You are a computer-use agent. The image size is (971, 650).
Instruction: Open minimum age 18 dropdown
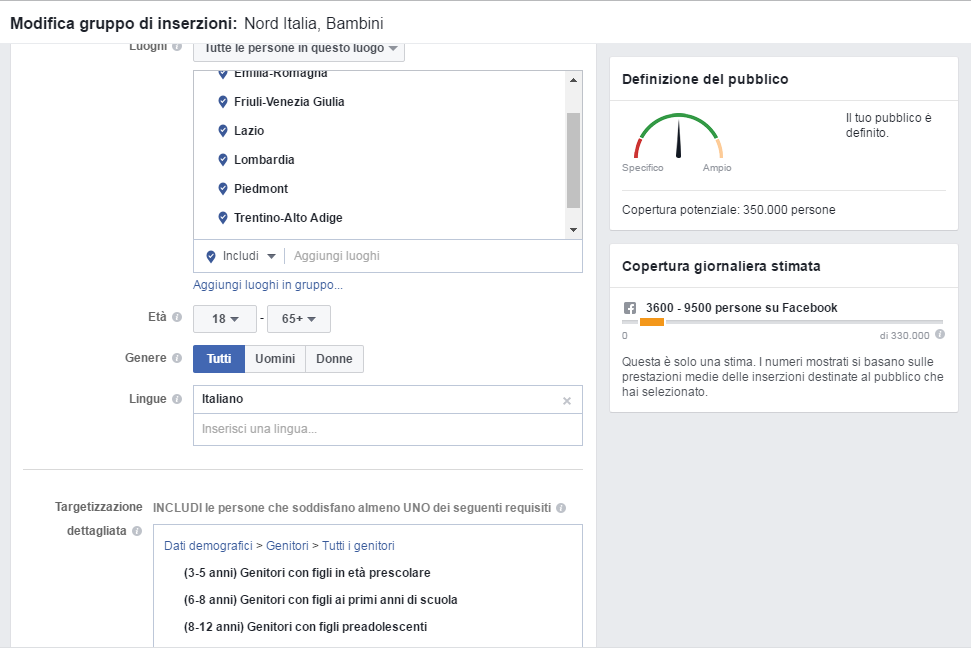pos(225,319)
